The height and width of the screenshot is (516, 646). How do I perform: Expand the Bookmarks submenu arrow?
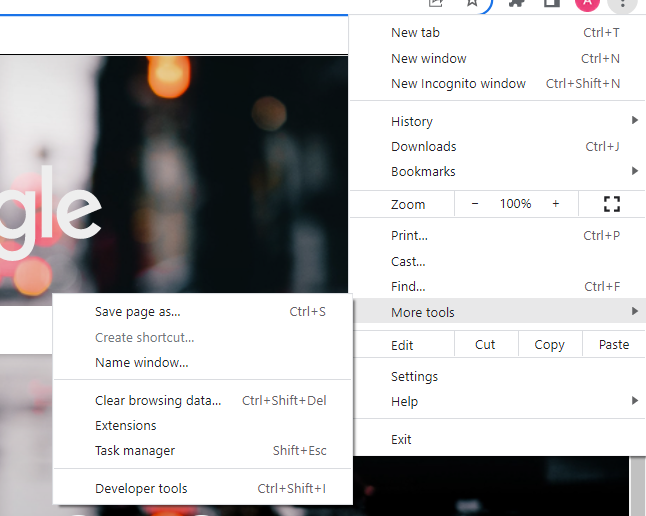pos(634,171)
